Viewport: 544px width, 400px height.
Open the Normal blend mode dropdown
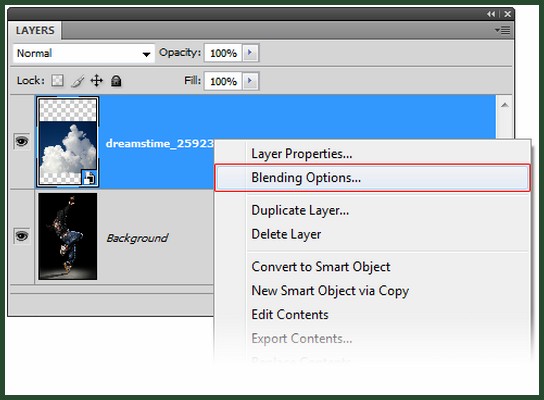[84, 53]
